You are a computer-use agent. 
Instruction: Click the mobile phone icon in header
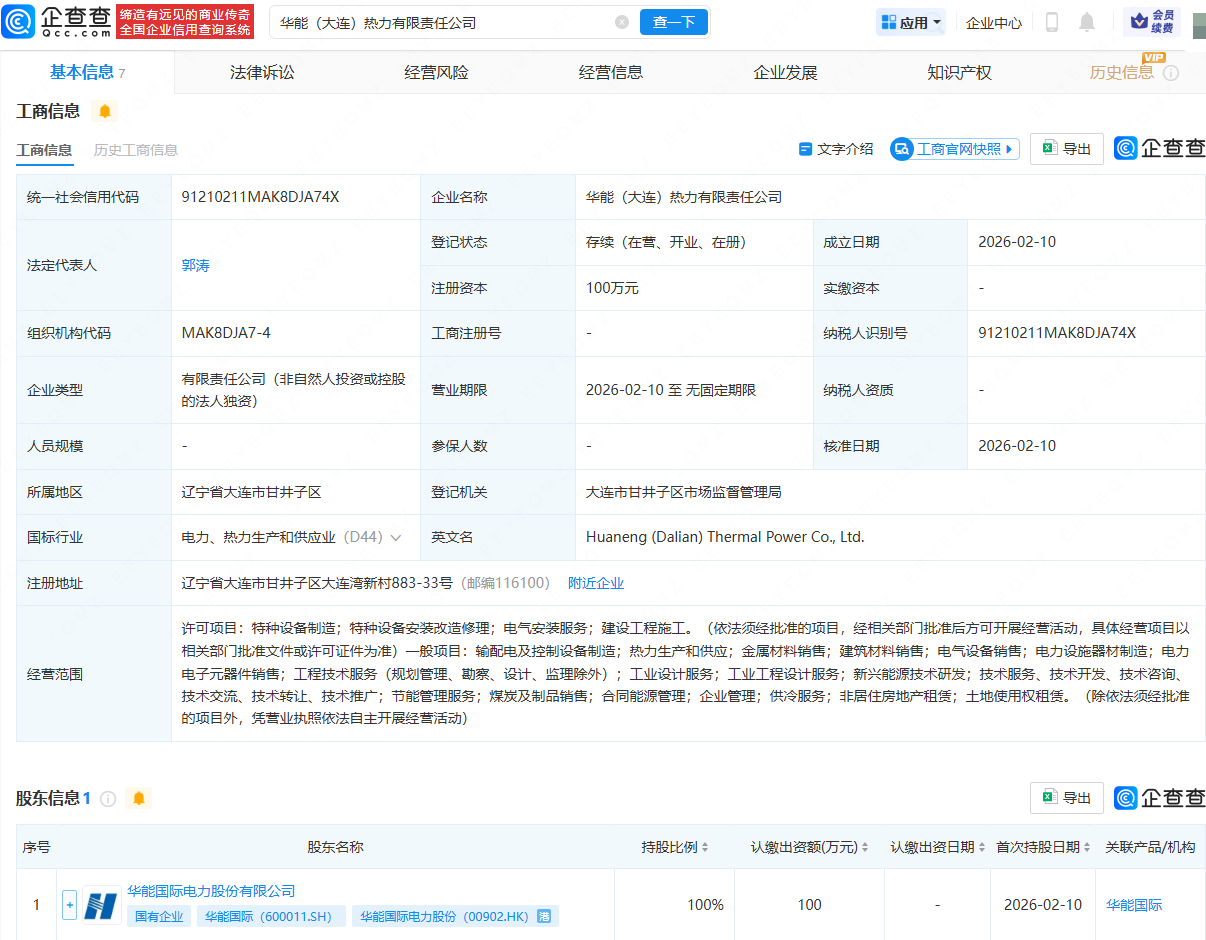pyautogui.click(x=1051, y=22)
